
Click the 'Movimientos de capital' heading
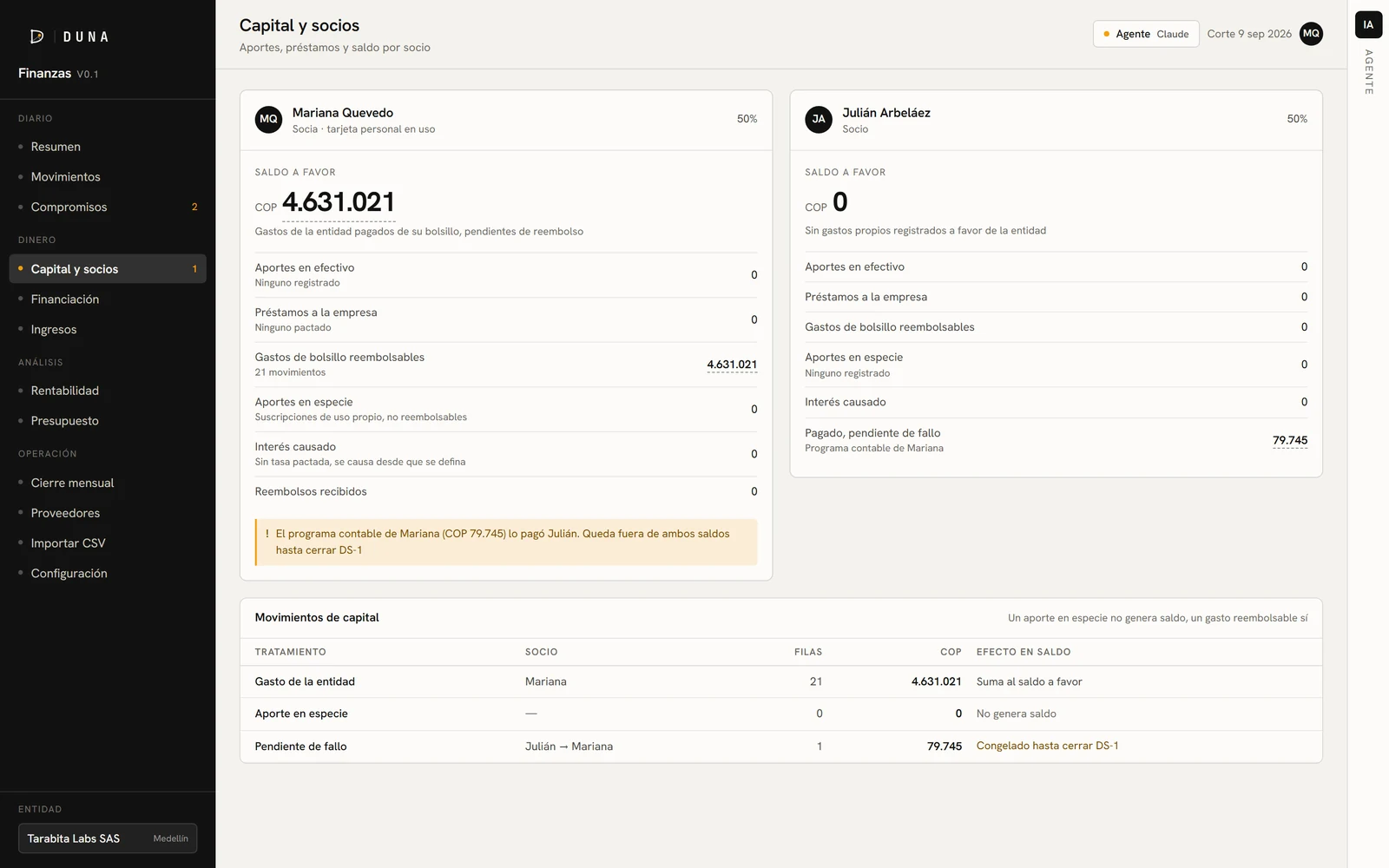tap(317, 618)
